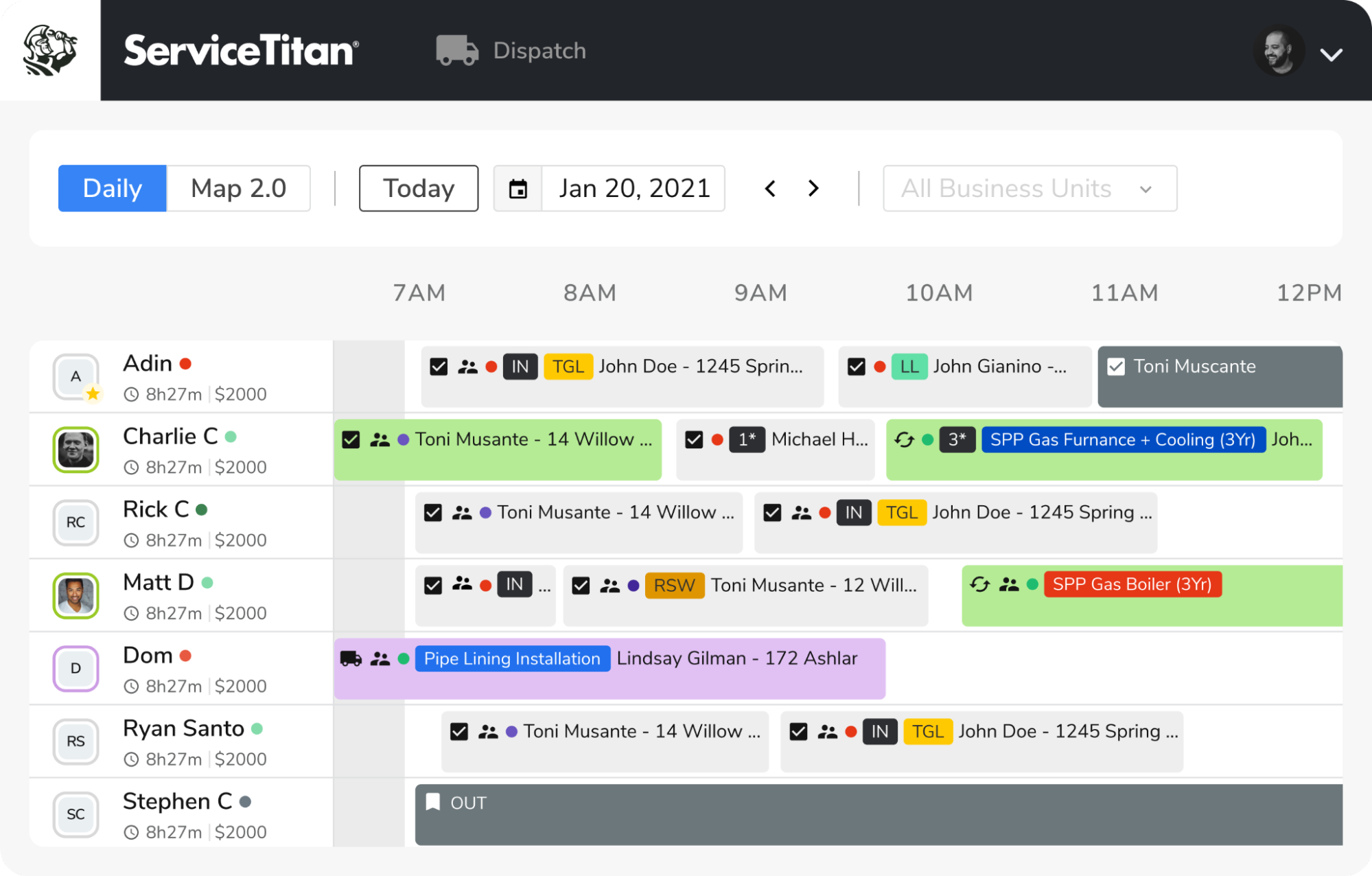Click the Jan 20, 2021 date field
The height and width of the screenshot is (876, 1372).
[x=633, y=188]
